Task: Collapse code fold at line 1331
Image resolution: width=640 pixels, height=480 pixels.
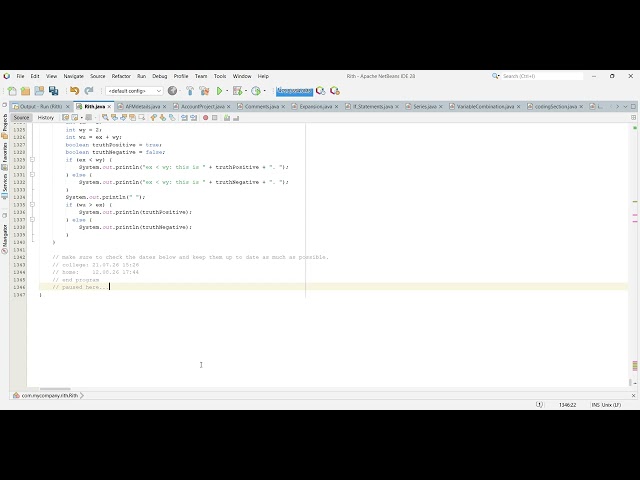Action: 32,175
